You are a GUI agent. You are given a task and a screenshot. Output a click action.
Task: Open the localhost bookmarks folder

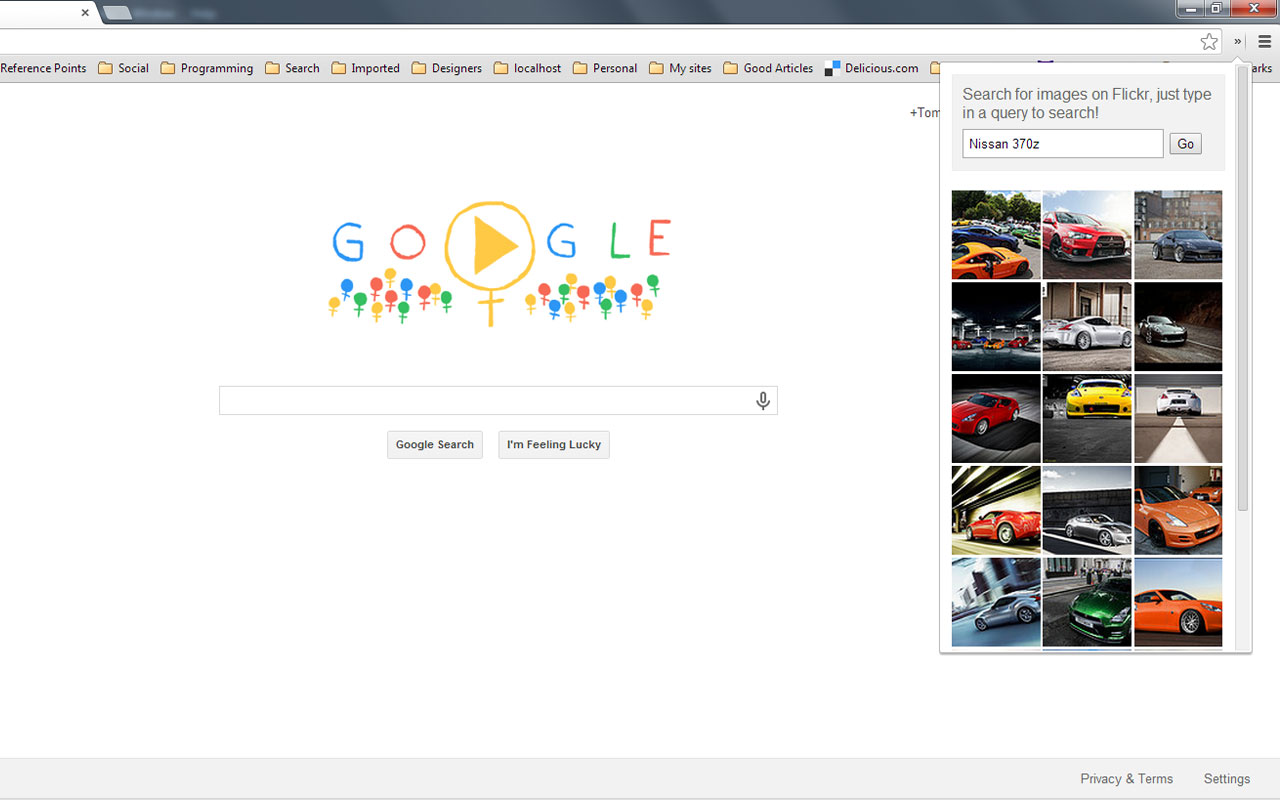click(528, 68)
